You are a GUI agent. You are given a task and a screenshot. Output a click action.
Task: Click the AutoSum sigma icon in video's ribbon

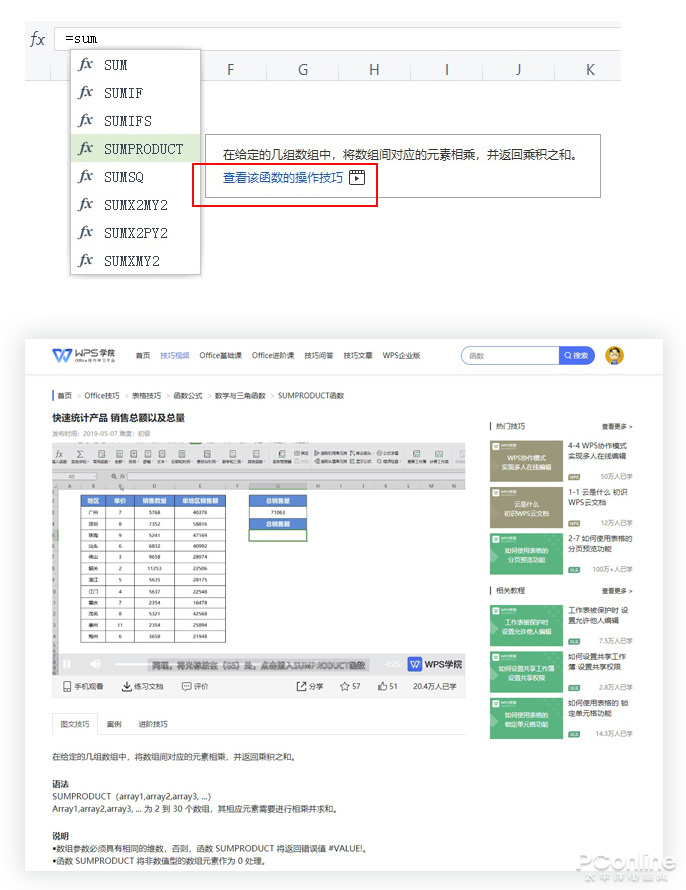pyautogui.click(x=80, y=454)
